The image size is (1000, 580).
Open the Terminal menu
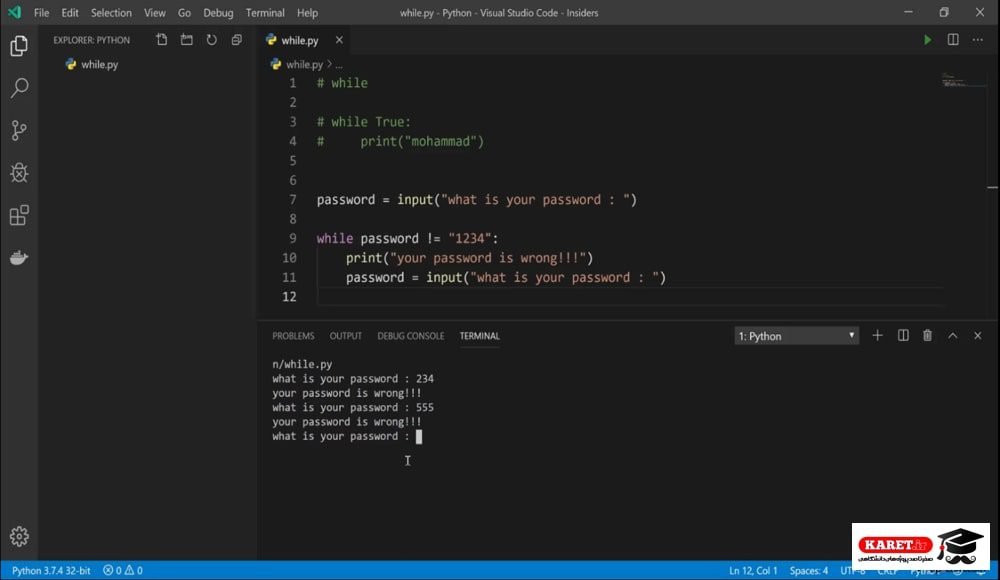(x=265, y=13)
